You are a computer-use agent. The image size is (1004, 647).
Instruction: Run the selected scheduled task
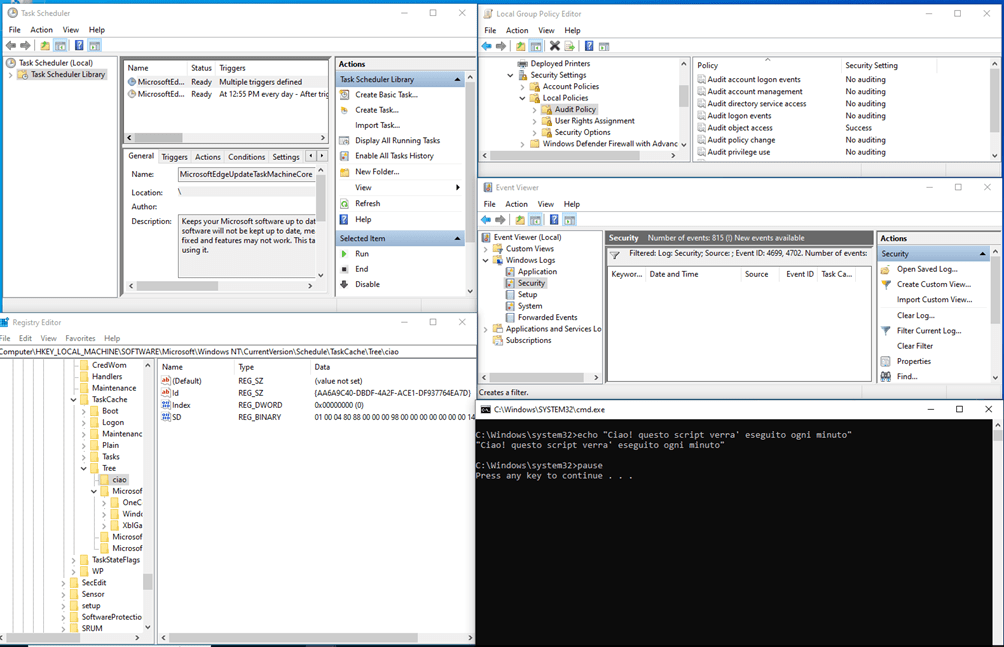[x=361, y=254]
